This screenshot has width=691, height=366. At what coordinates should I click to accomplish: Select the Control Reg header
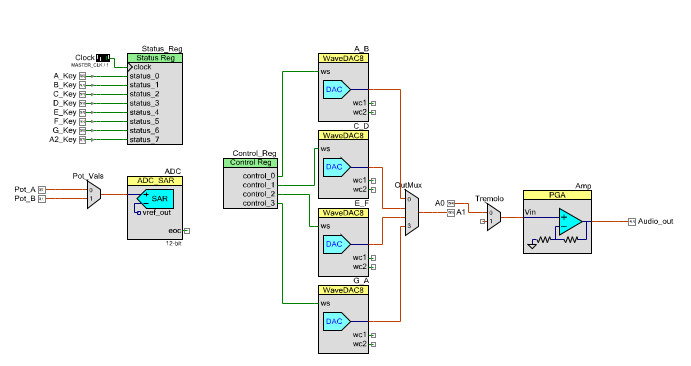(251, 163)
